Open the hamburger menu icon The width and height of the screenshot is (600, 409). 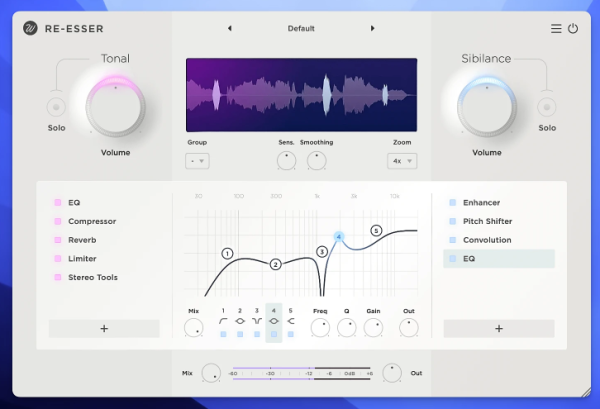tap(556, 29)
